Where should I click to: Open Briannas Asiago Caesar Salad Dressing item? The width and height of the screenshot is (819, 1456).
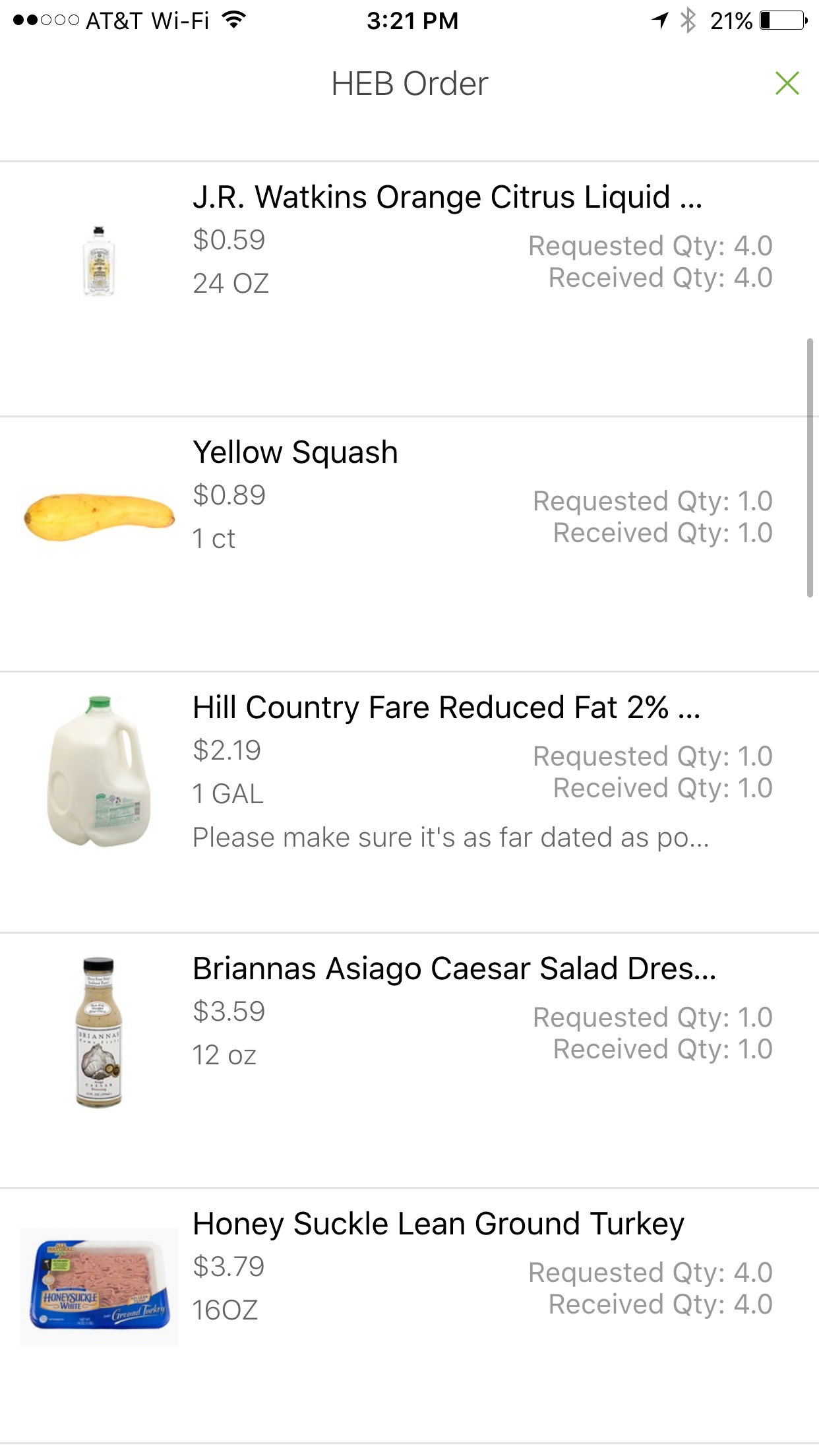click(x=454, y=969)
